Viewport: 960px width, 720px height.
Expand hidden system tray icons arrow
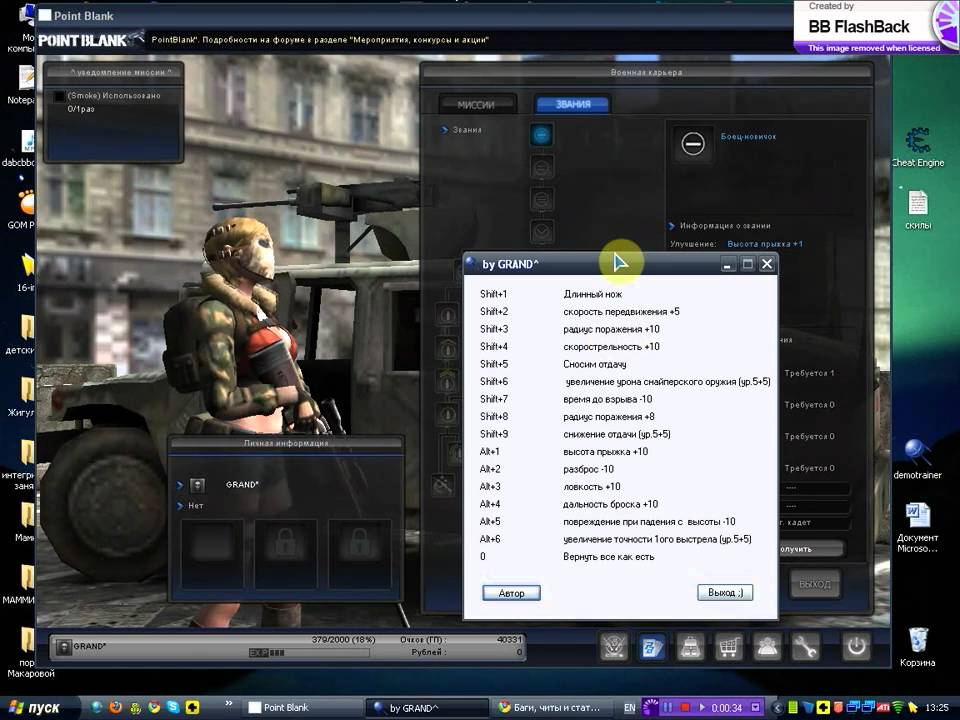pos(778,708)
